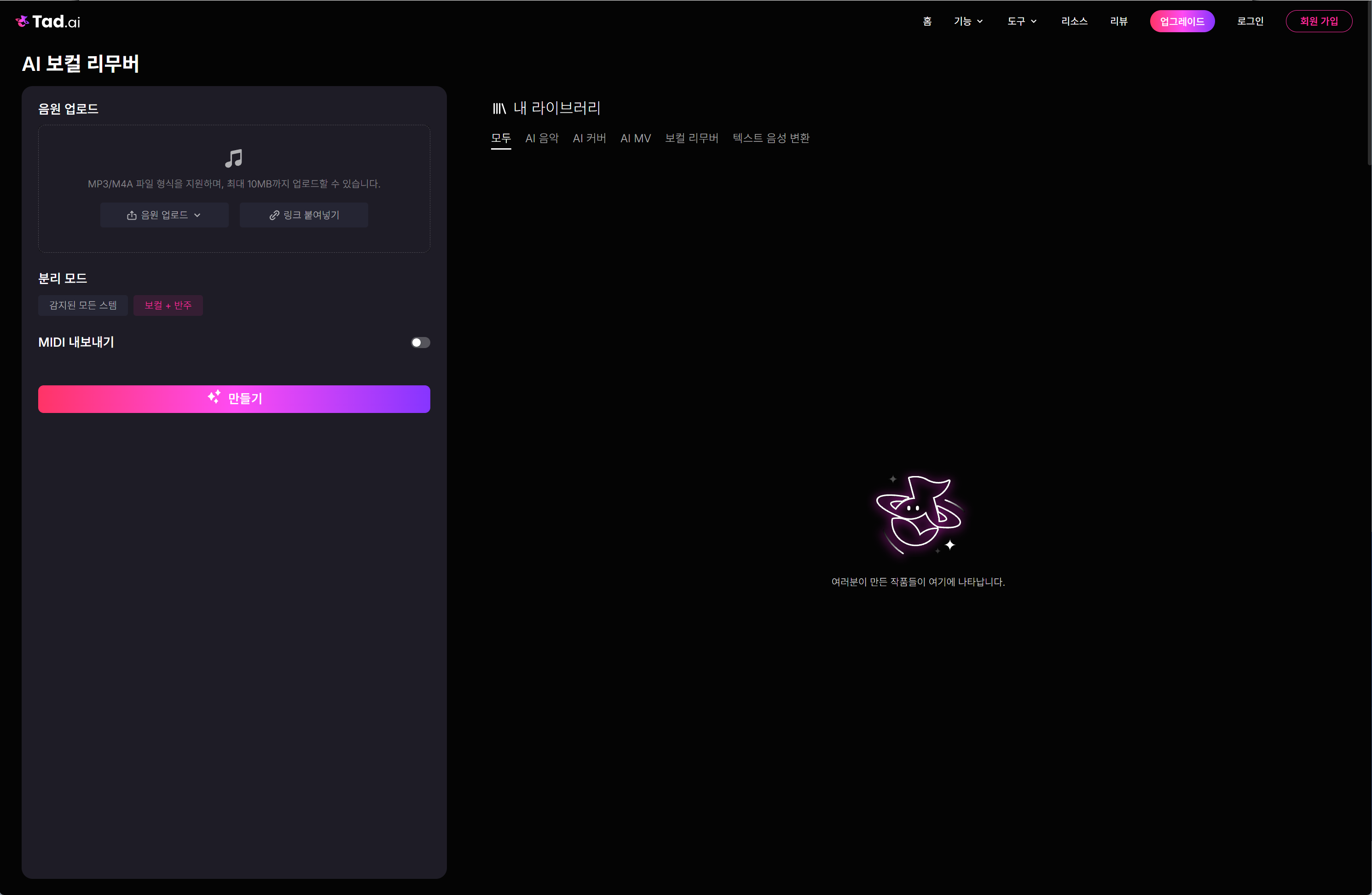Click the AI 보컬 리무버 page heading
Screen dimensions: 1372x895
click(x=81, y=64)
